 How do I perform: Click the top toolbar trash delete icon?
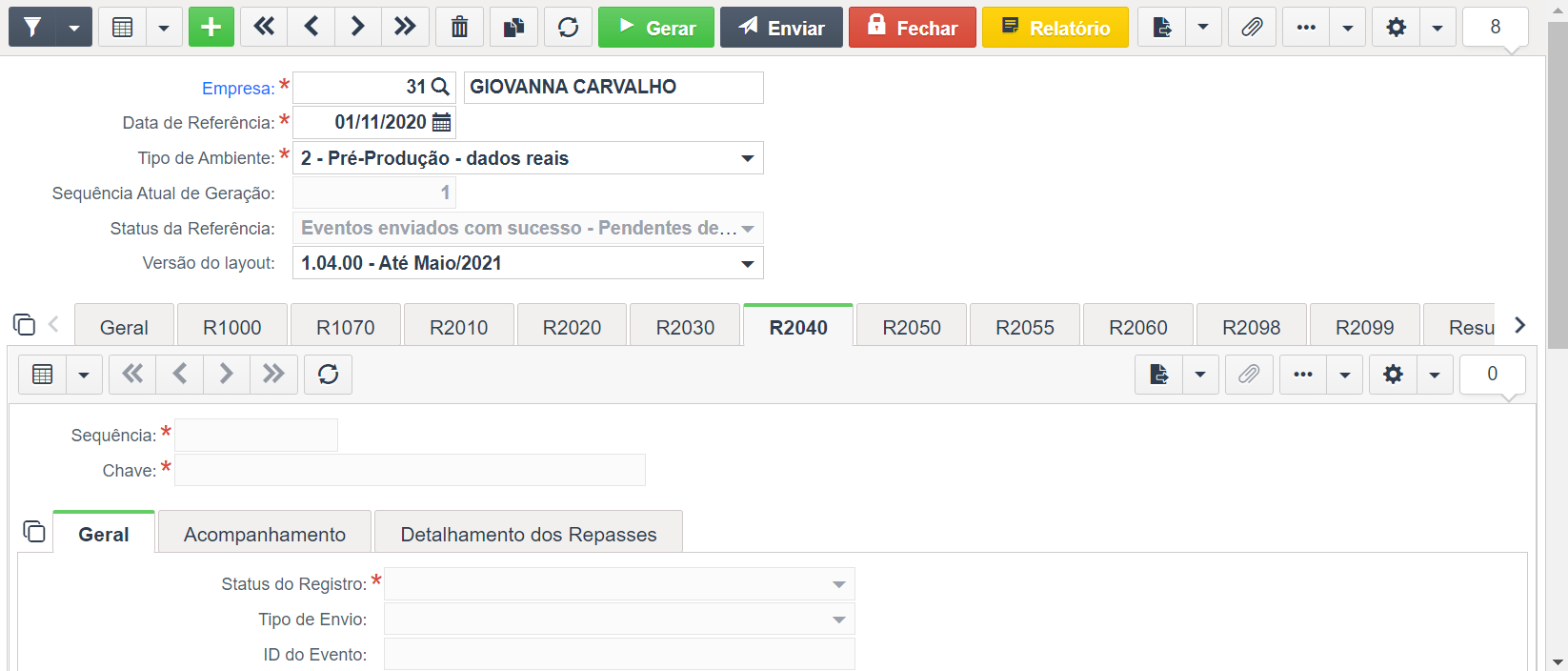[x=459, y=27]
